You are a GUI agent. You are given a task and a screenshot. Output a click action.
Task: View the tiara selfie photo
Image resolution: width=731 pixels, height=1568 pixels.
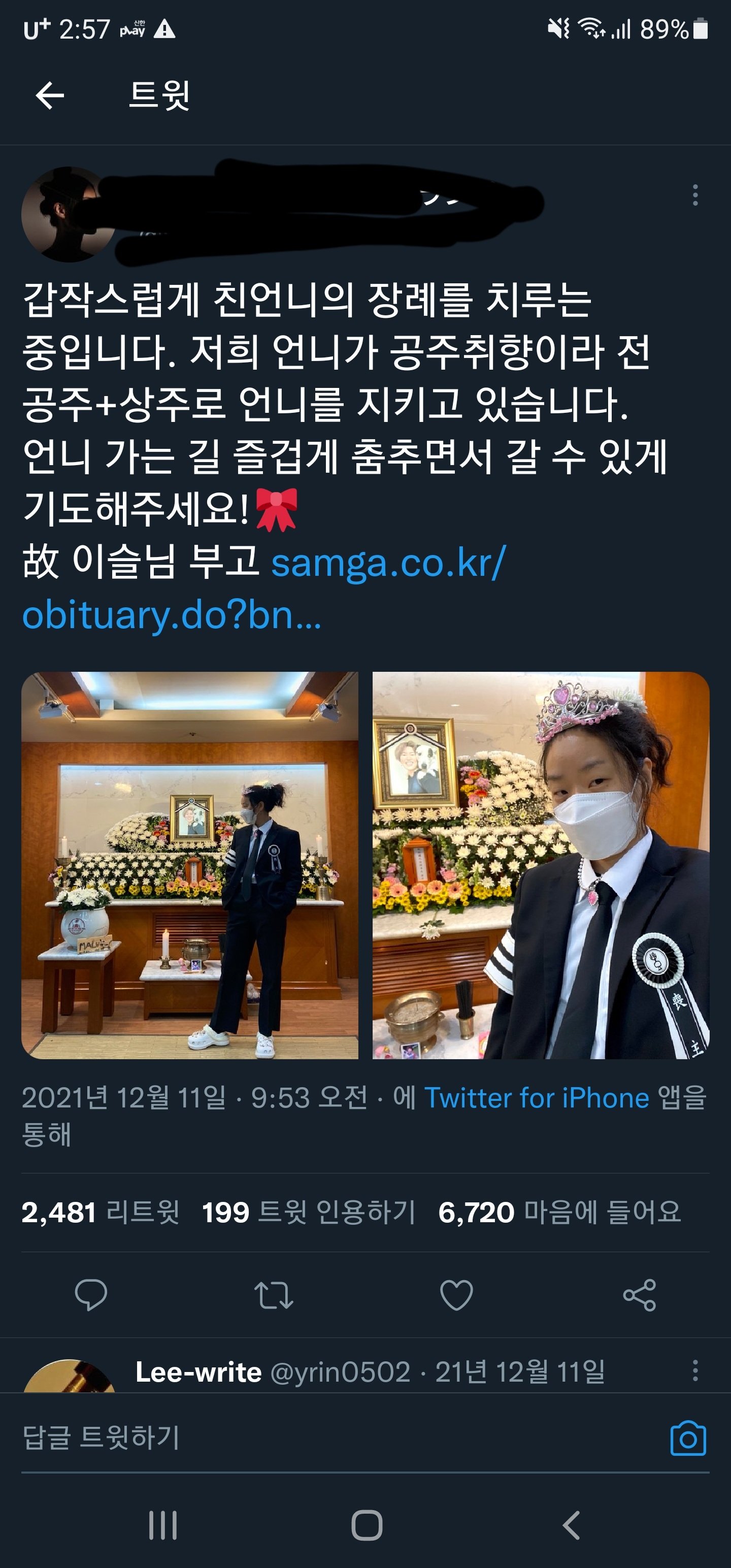tap(541, 865)
